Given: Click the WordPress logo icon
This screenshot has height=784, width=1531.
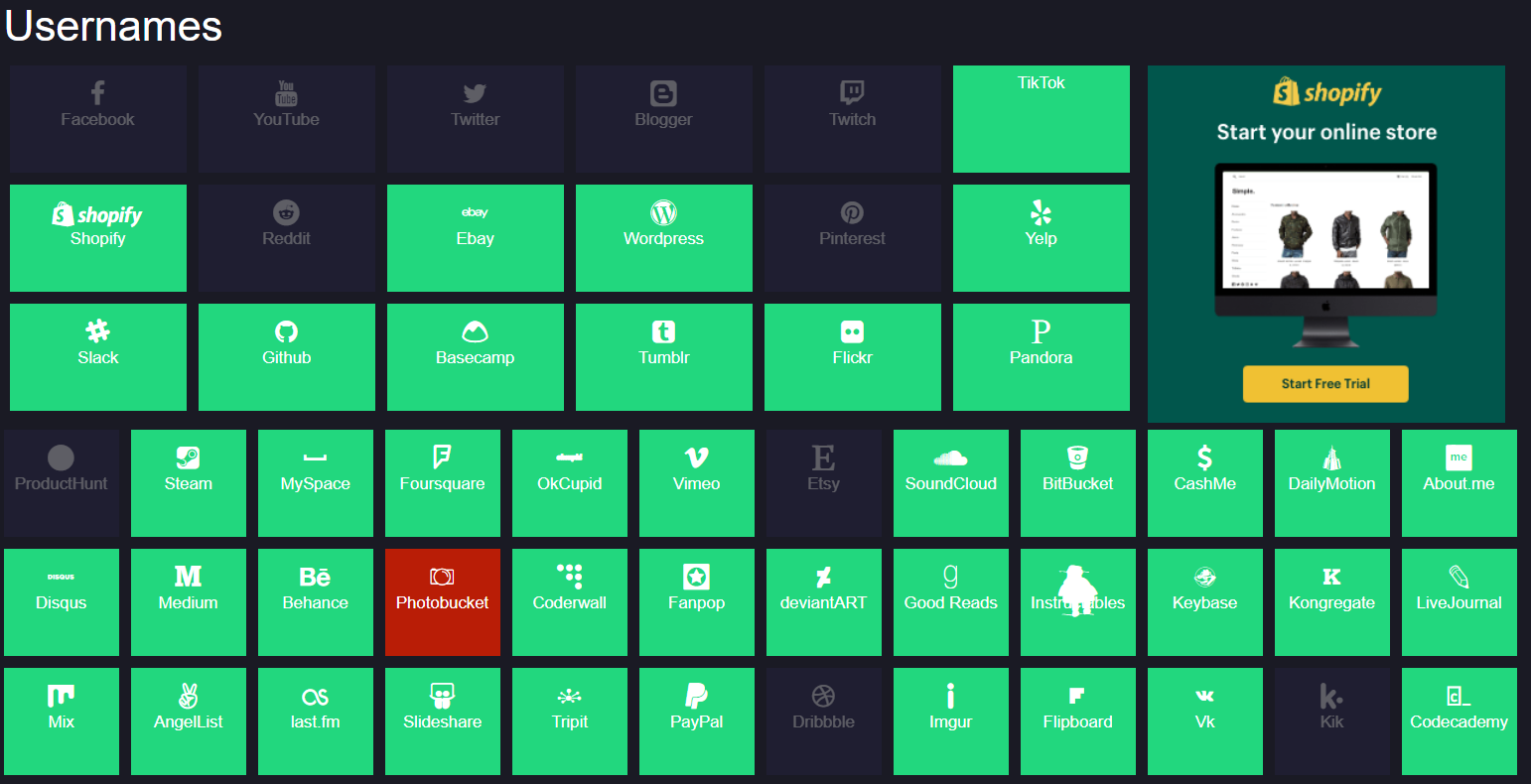Looking at the screenshot, I should pyautogui.click(x=663, y=212).
